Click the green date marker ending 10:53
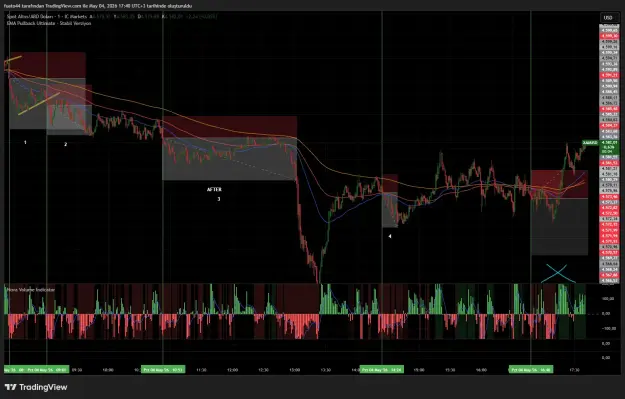The height and width of the screenshot is (399, 625). pyautogui.click(x=163, y=370)
